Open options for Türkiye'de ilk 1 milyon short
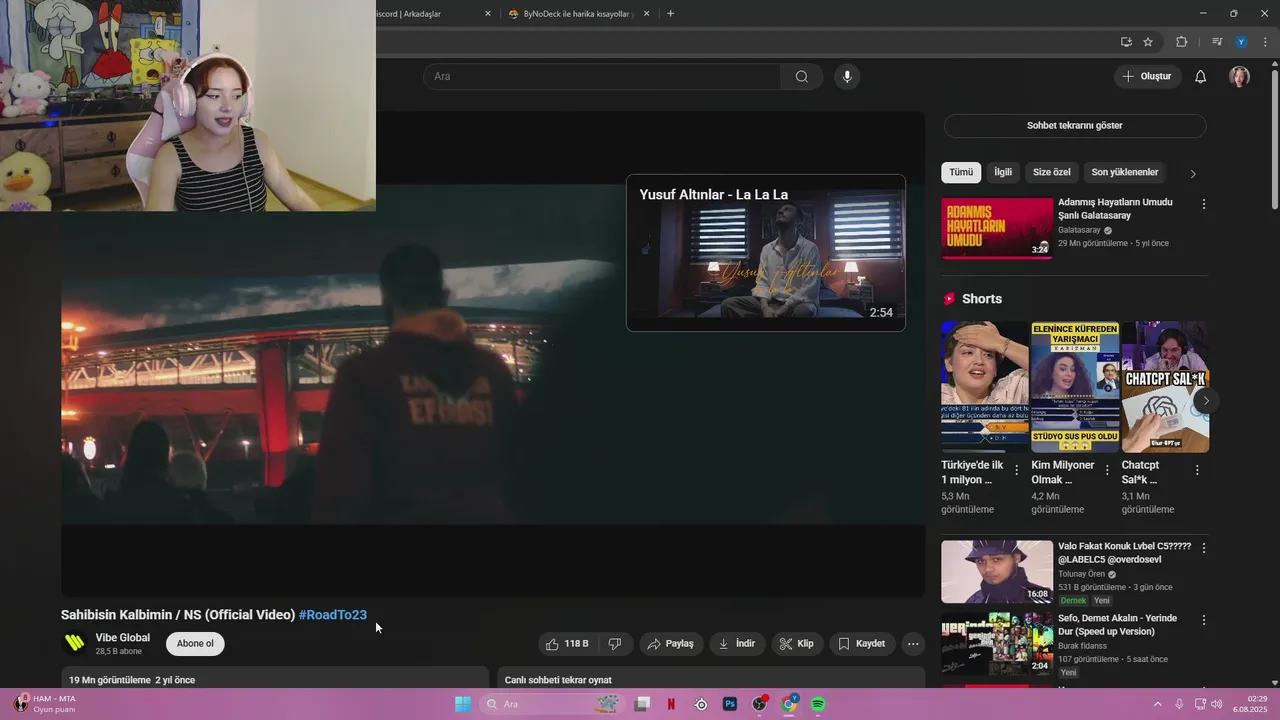 [x=1017, y=470]
